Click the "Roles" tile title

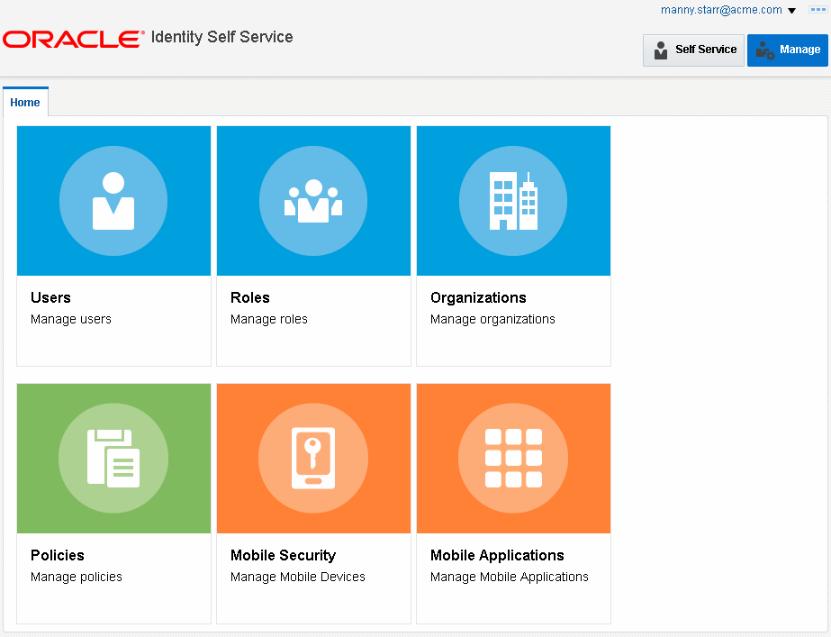pyautogui.click(x=250, y=298)
